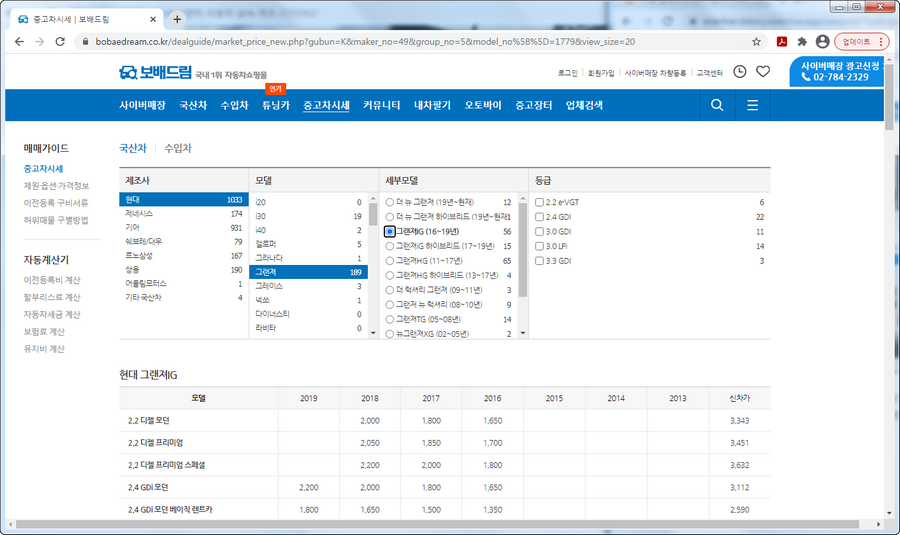900x535 pixels.
Task: Check the 2.4 GDI grade checkbox
Action: tap(540, 216)
